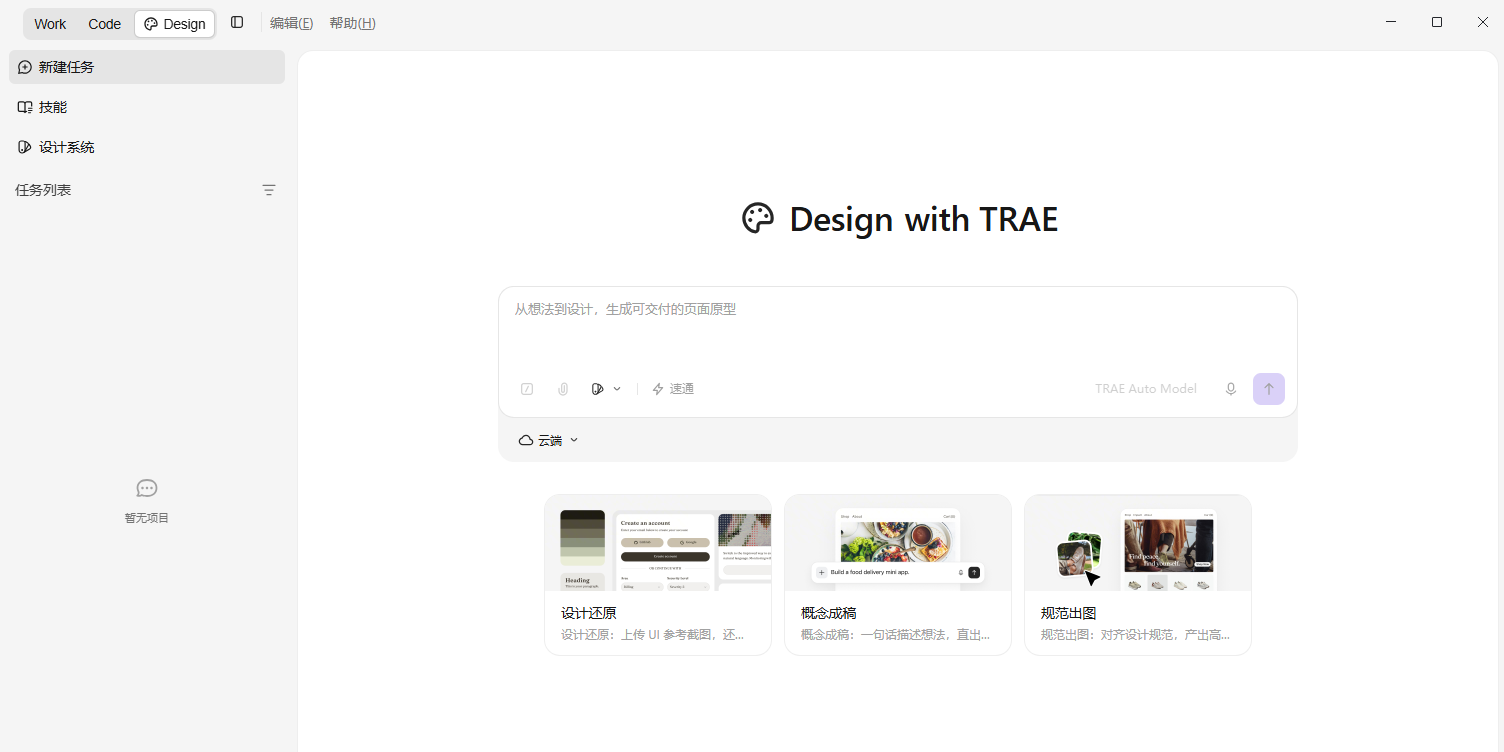
Task: Click the 暂无项目 chat bubble icon
Action: coord(147,488)
